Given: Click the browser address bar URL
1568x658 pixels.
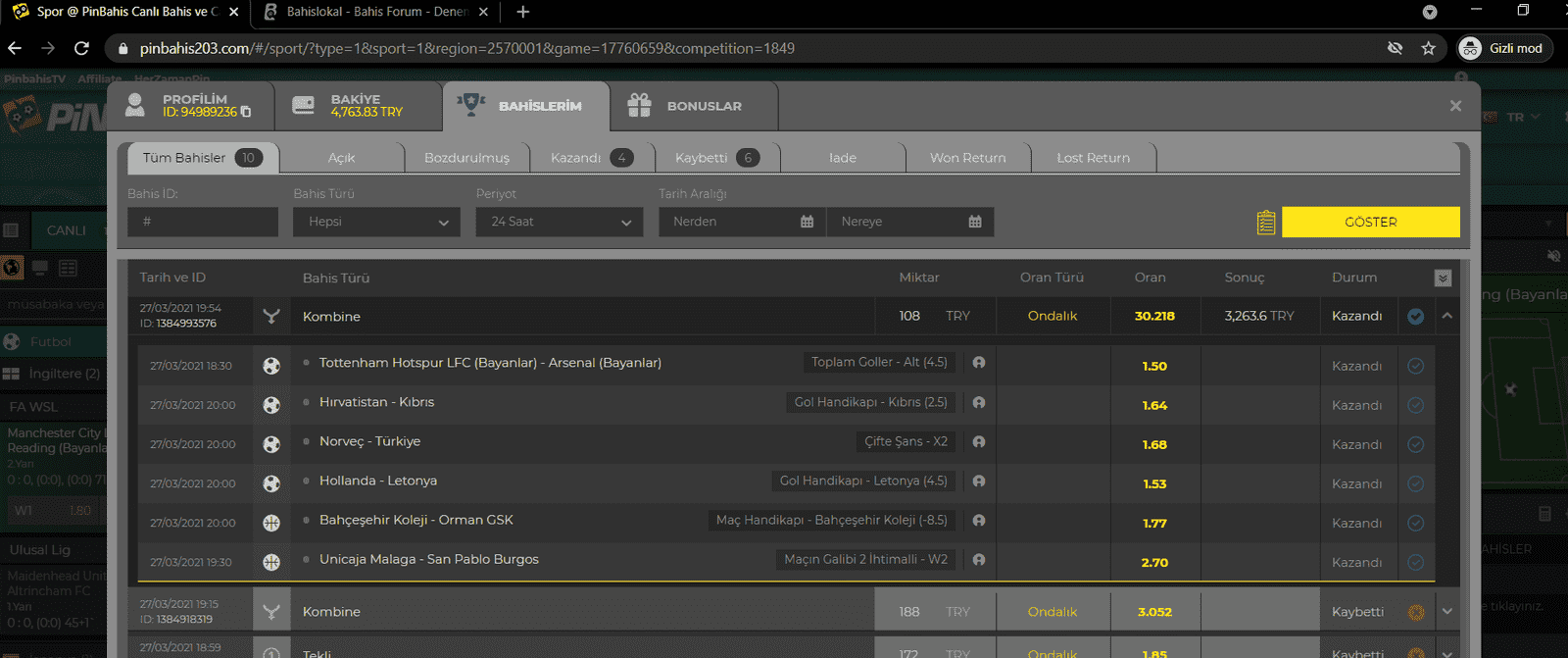Looking at the screenshot, I should pyautogui.click(x=466, y=48).
